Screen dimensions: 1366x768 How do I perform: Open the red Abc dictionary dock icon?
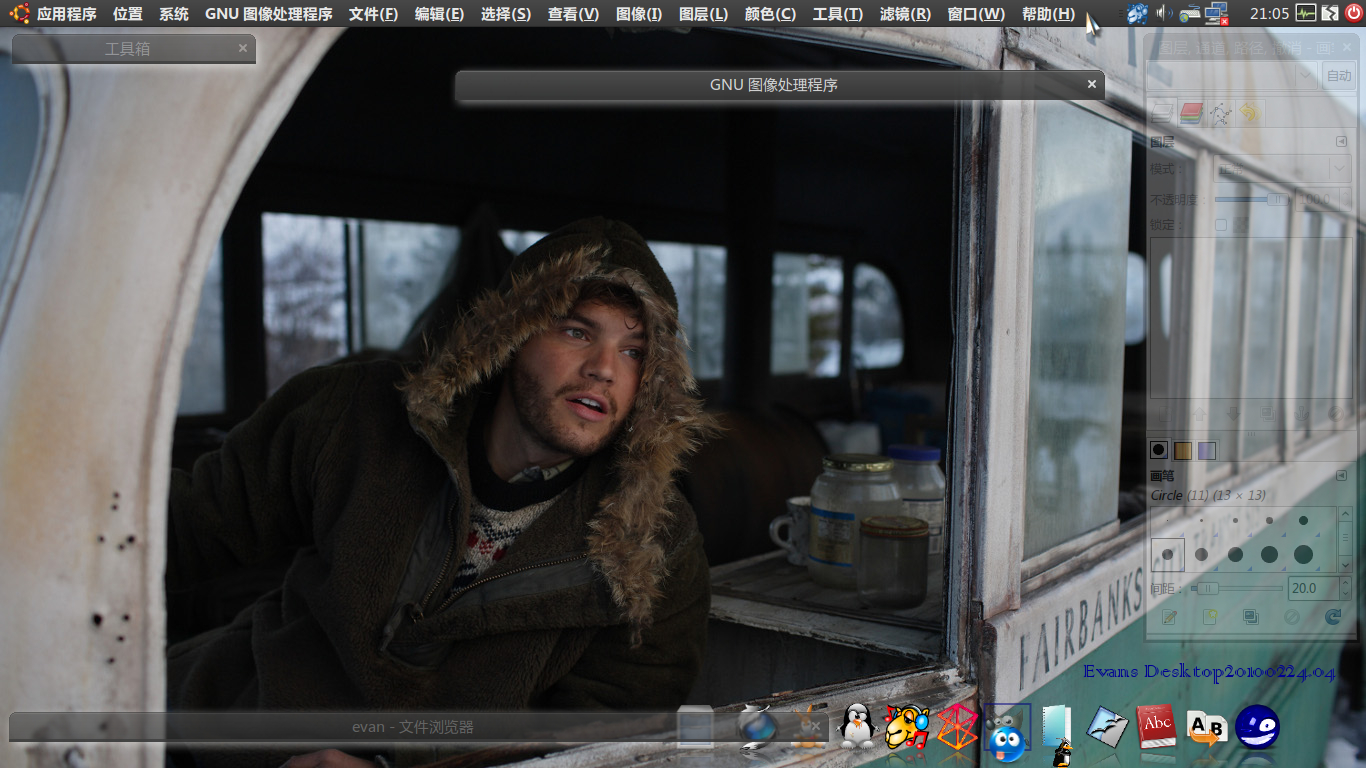1156,727
